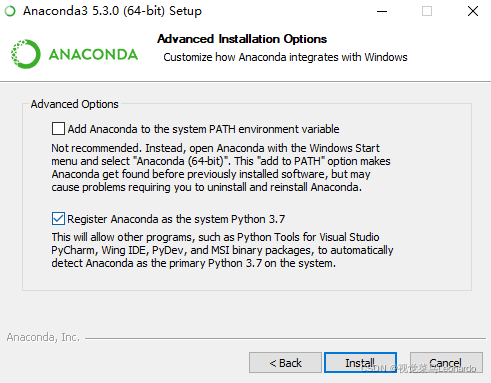Click the Advanced Installation Options heading
Image resolution: width=491 pixels, height=383 pixels.
click(242, 39)
